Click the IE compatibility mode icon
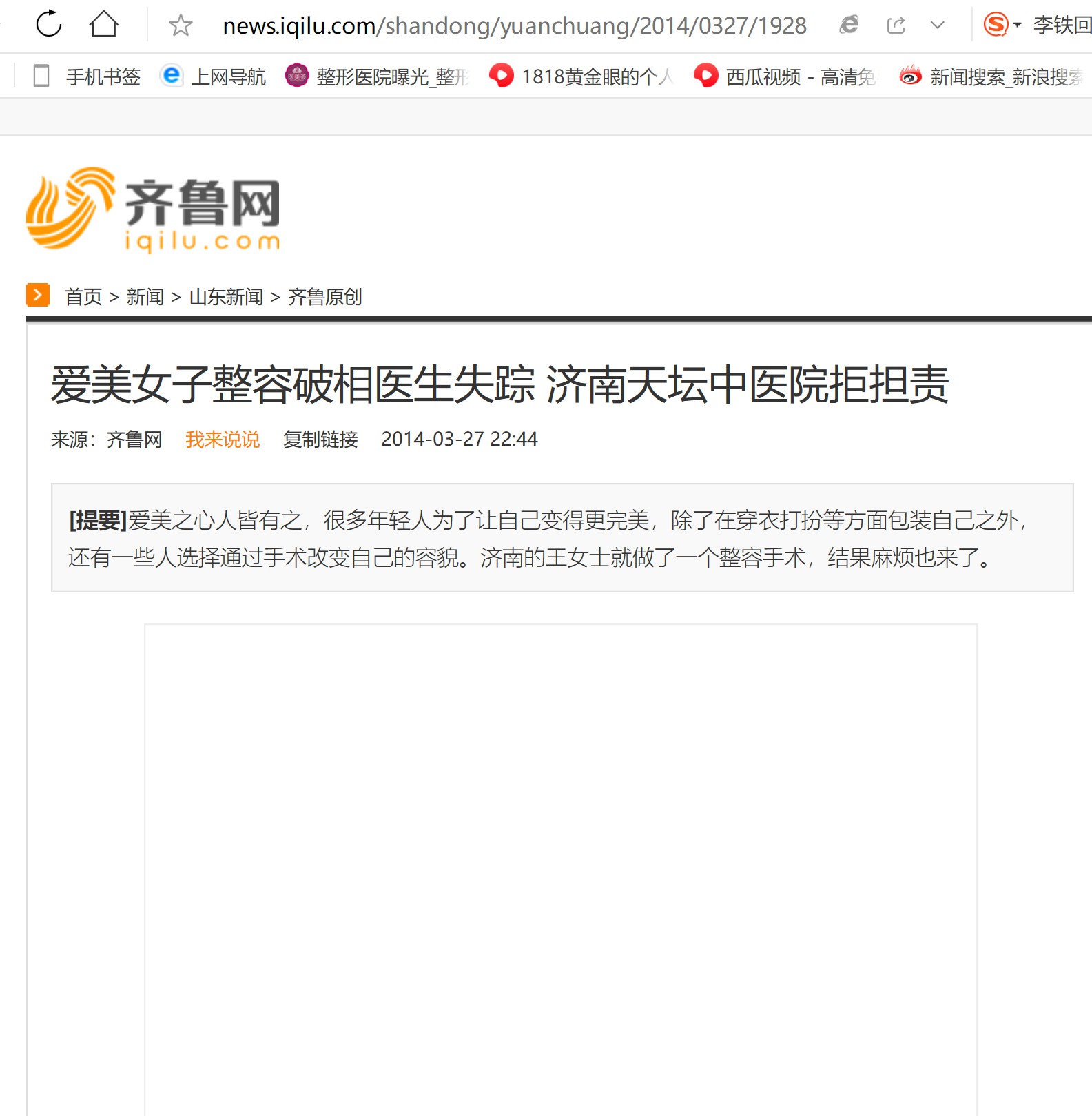Screen dimensions: 1092x1116 849,25
